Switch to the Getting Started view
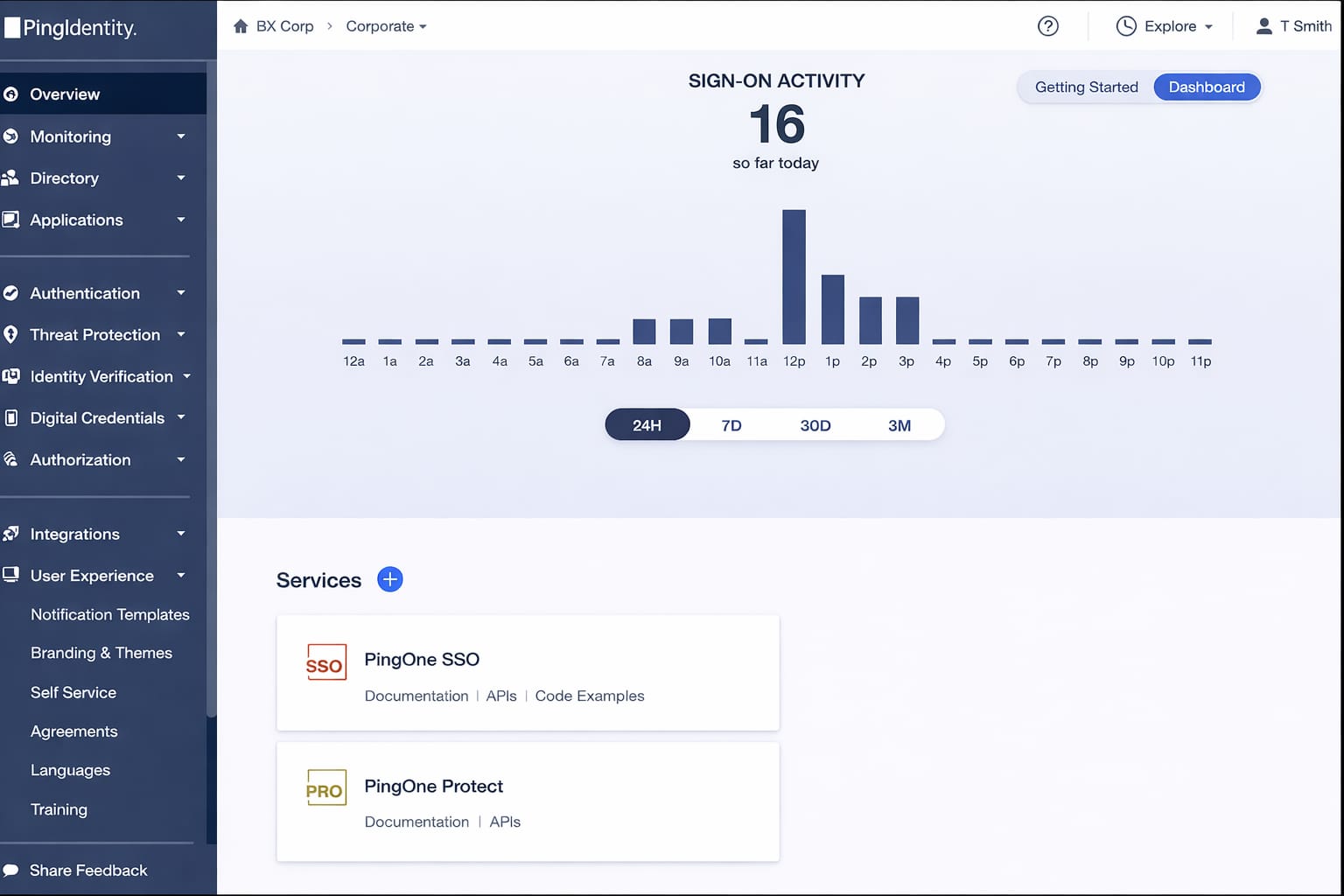 click(x=1086, y=87)
